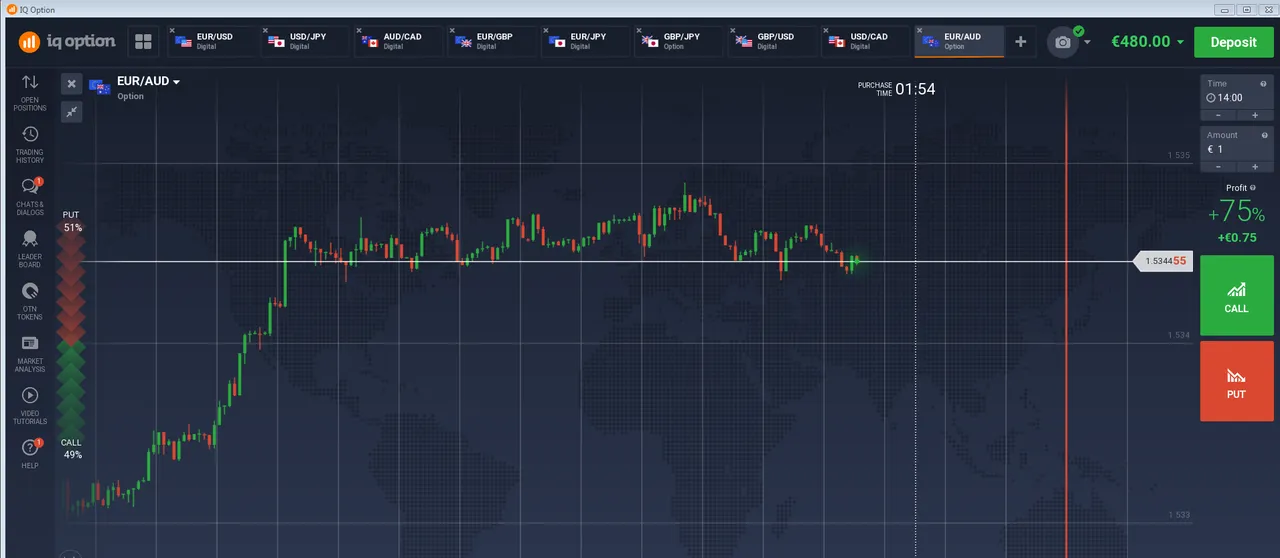Switch to the EUR/JPY Digital tab
The width and height of the screenshot is (1280, 558).
point(586,42)
